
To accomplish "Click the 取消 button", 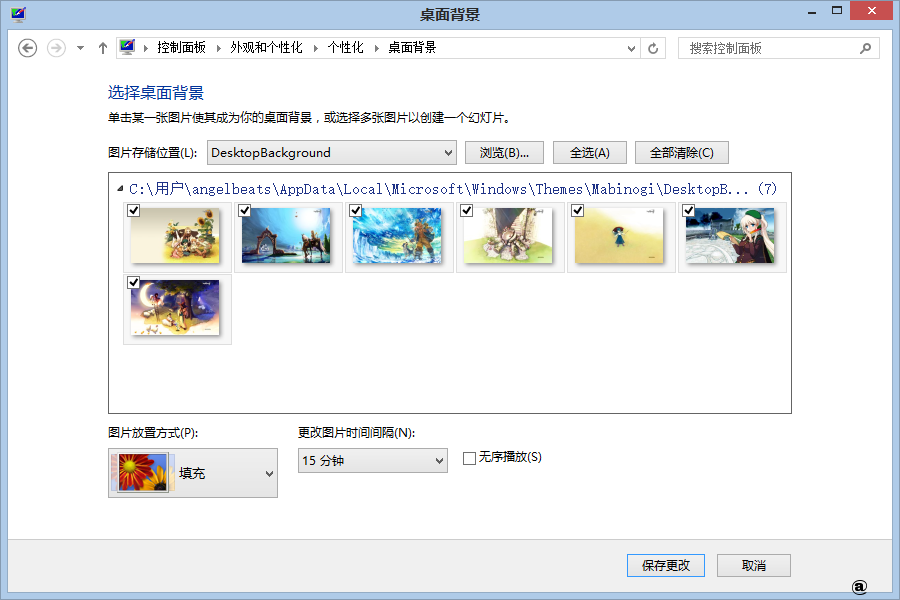I will [x=754, y=566].
